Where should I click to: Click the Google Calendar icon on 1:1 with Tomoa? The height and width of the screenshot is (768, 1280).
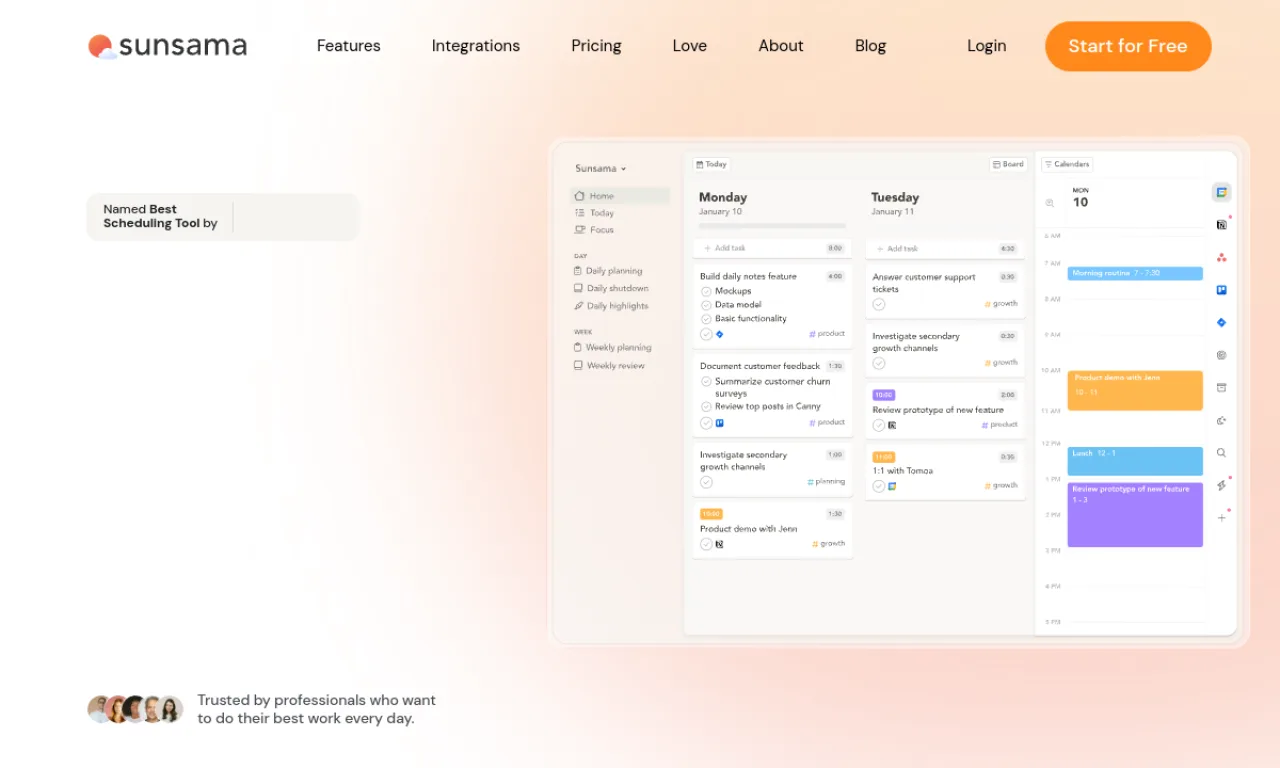pos(892,486)
